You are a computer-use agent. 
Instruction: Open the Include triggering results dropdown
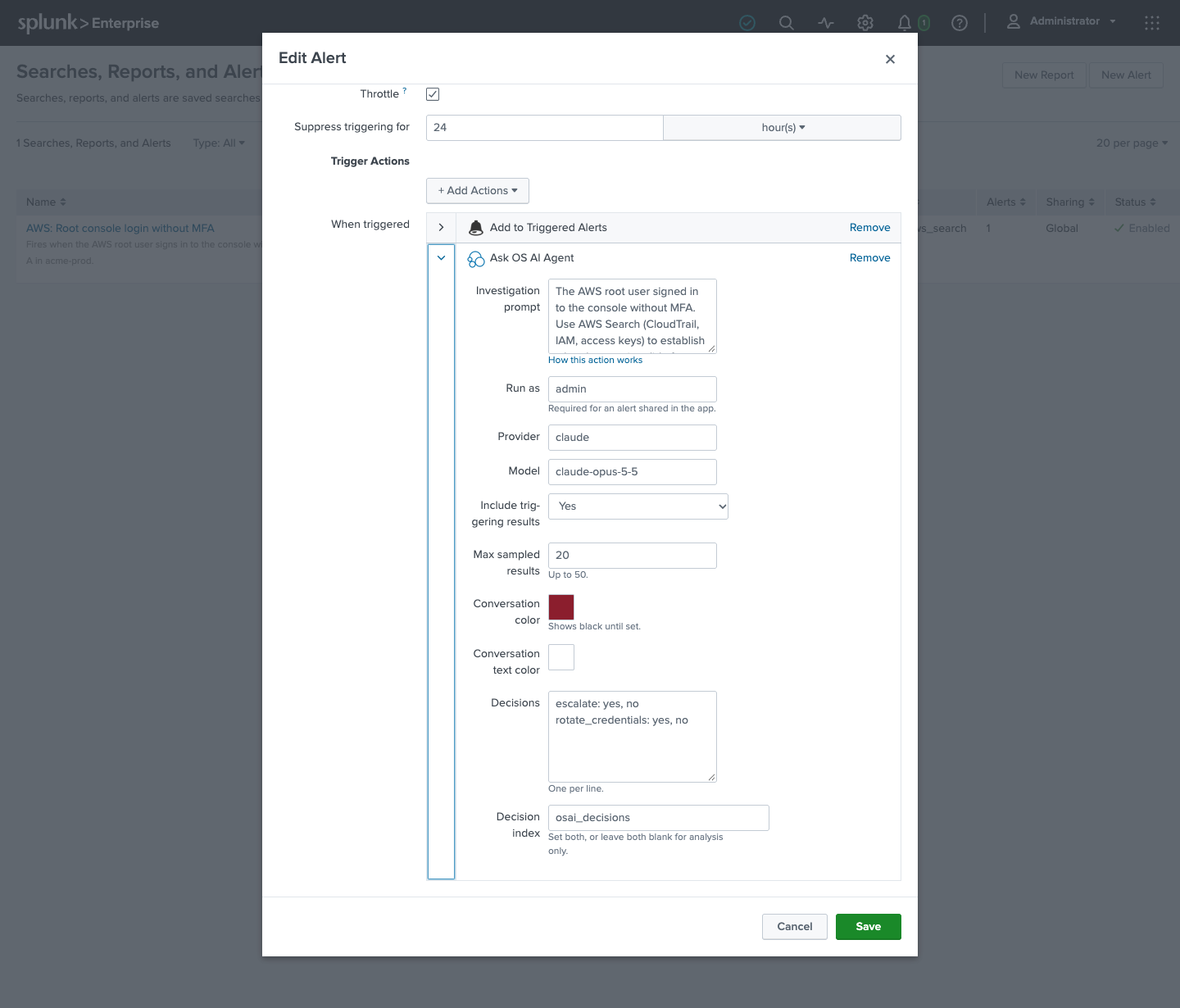pyautogui.click(x=638, y=506)
